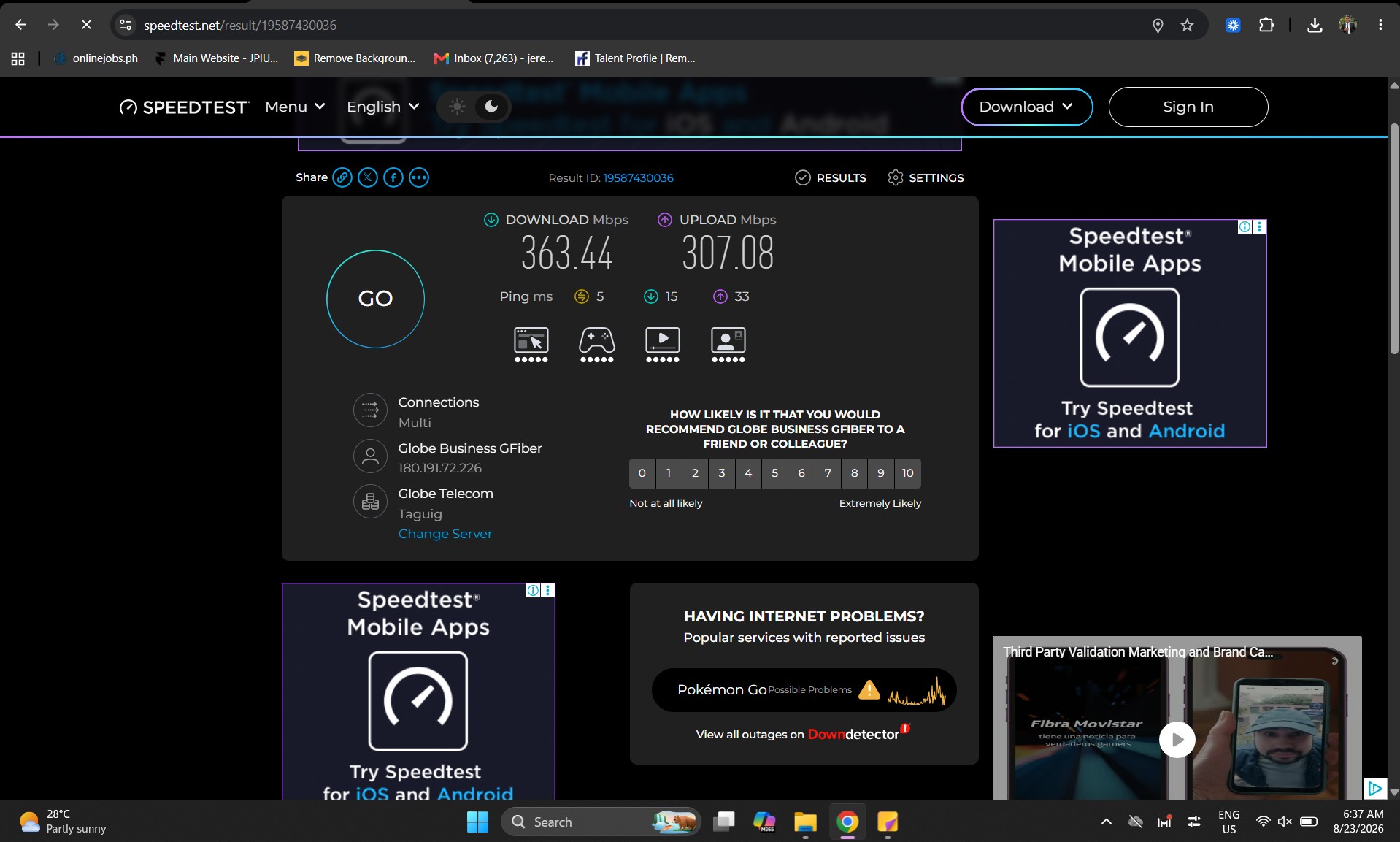Click the Globe Telecom server icon
The height and width of the screenshot is (842, 1400).
pyautogui.click(x=370, y=502)
